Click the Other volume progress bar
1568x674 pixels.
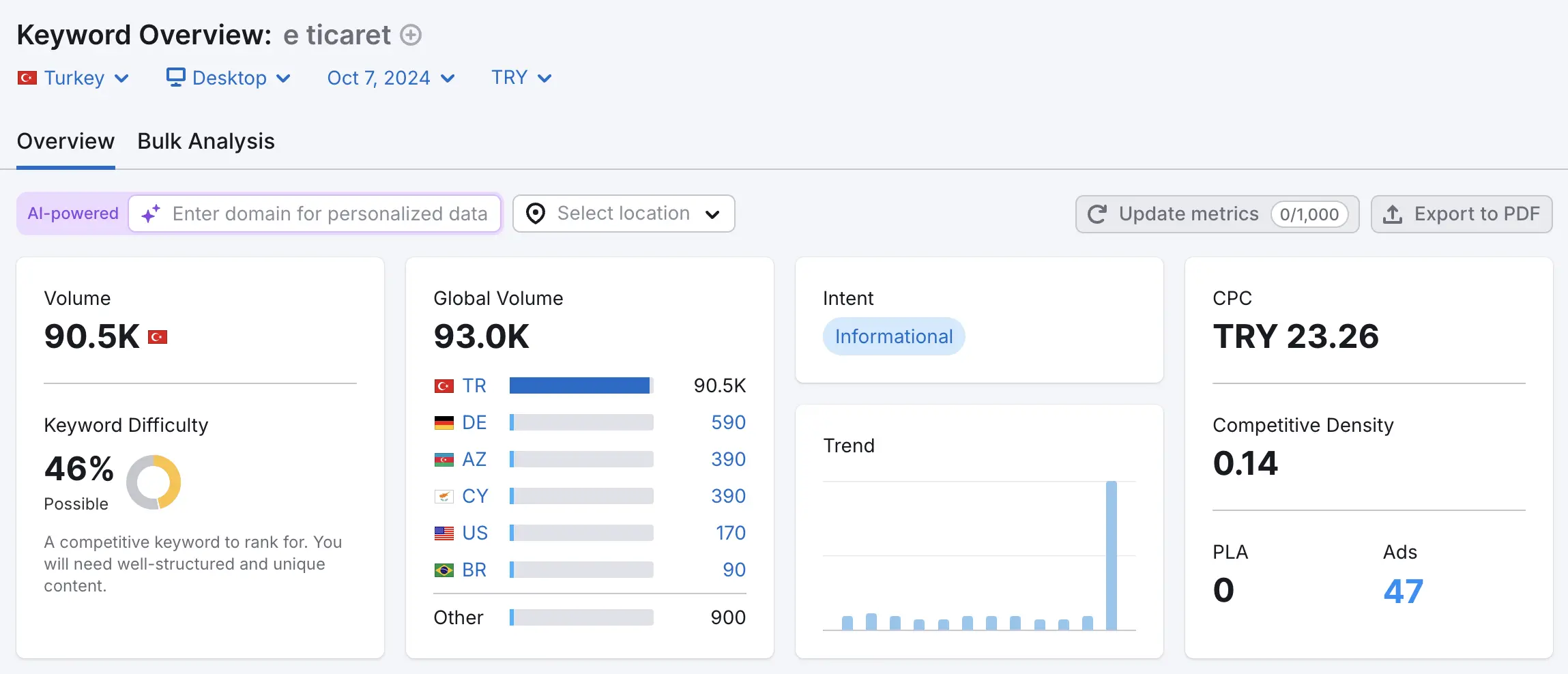[581, 618]
